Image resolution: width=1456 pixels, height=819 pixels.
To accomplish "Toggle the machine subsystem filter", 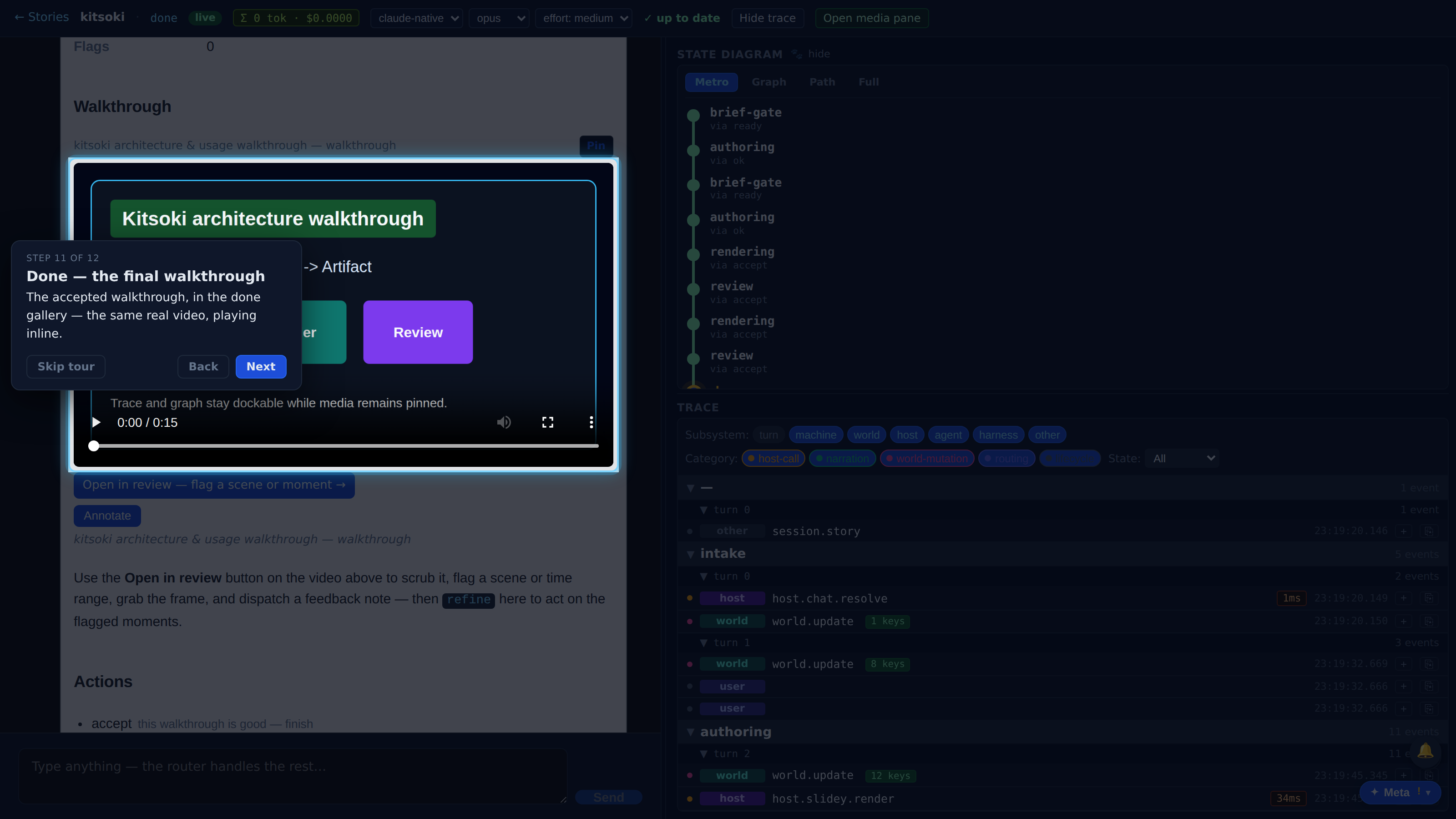I will pos(816,435).
